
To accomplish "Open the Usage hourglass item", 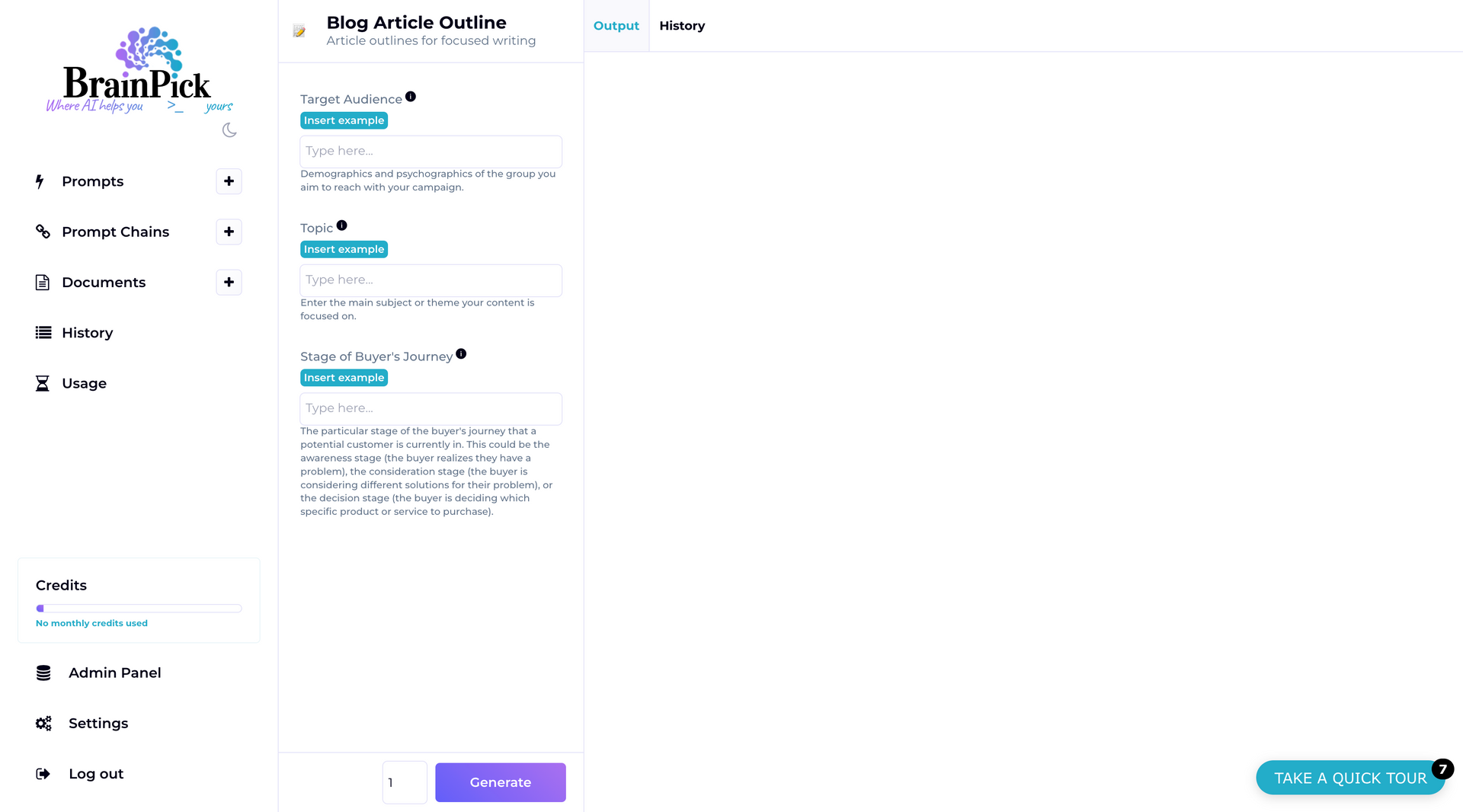I will click(x=84, y=383).
